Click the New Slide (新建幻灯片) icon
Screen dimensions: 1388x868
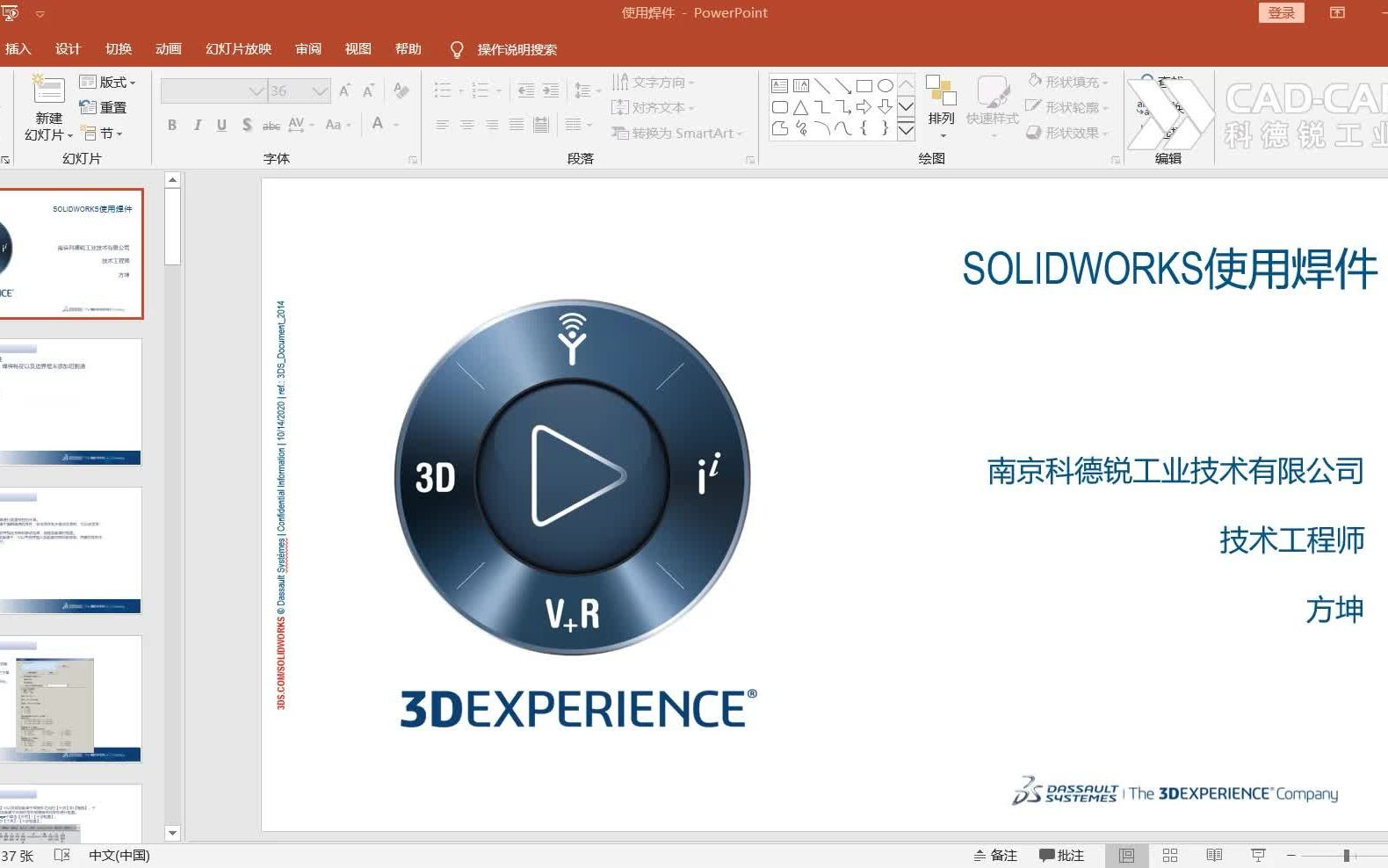[48, 90]
